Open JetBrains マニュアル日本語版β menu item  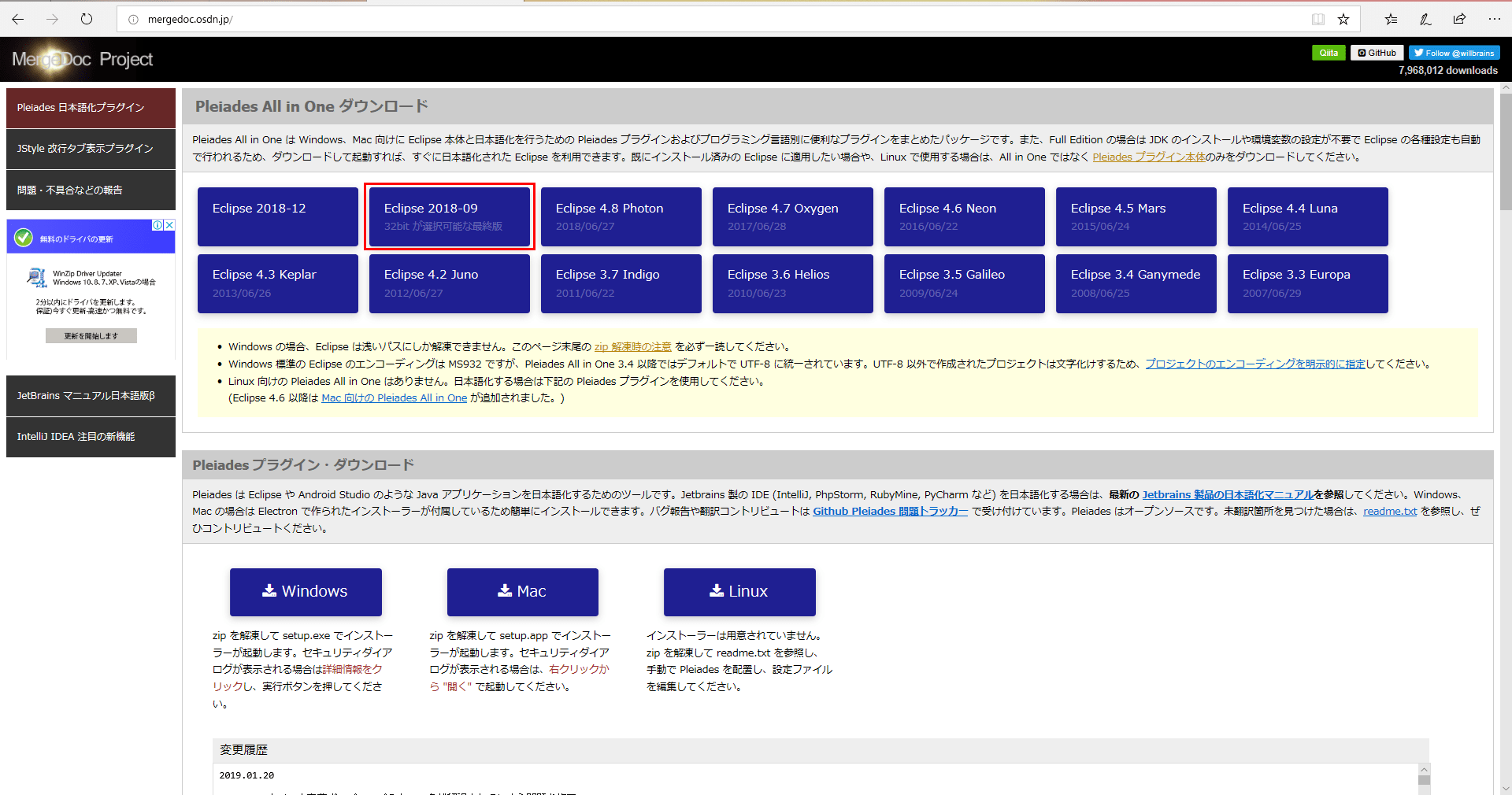coord(91,396)
